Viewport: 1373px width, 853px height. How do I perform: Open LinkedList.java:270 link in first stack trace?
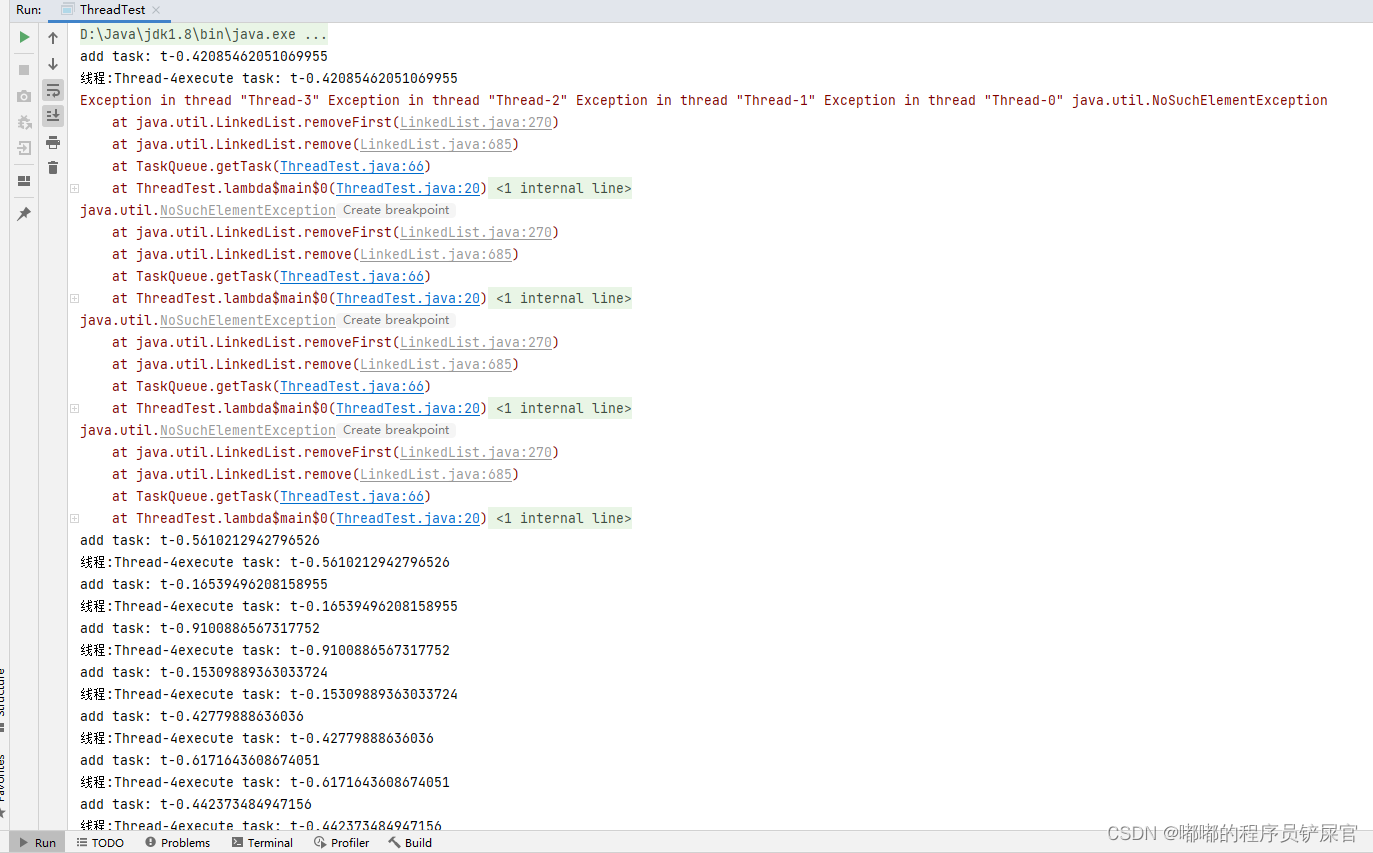coord(475,122)
